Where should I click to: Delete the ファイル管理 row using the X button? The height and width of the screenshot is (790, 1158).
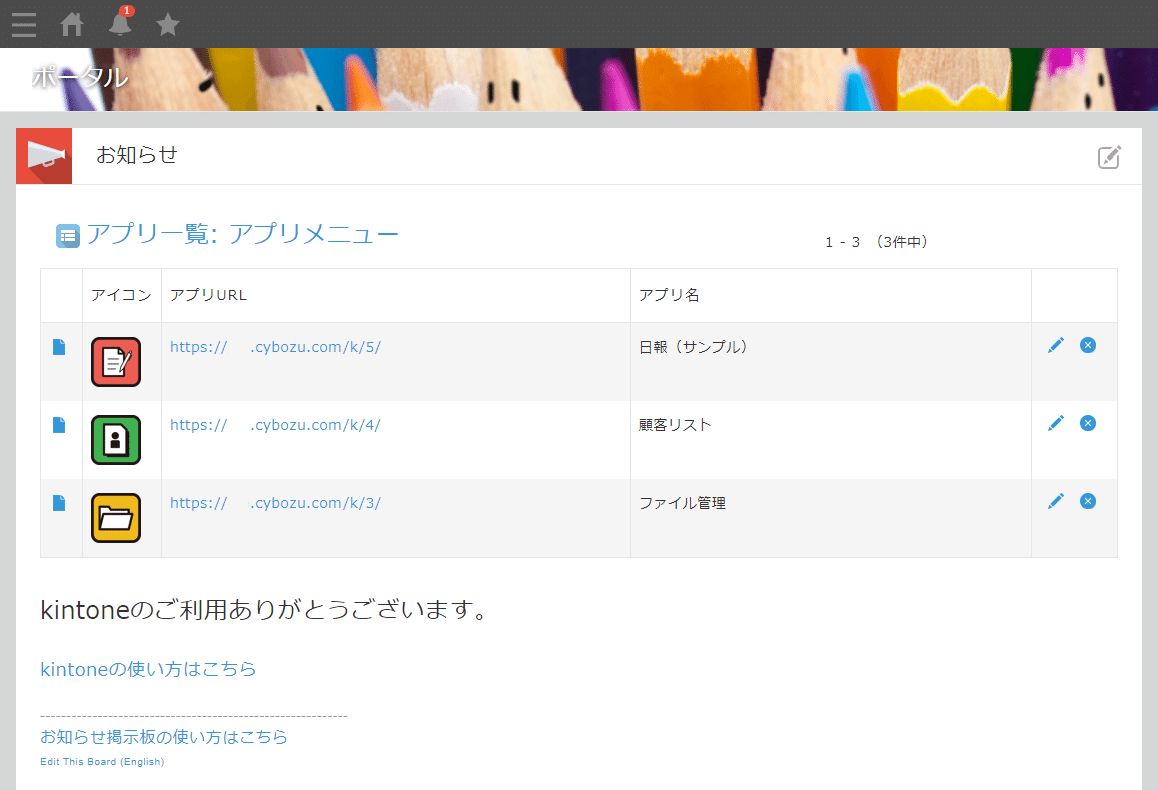1088,500
